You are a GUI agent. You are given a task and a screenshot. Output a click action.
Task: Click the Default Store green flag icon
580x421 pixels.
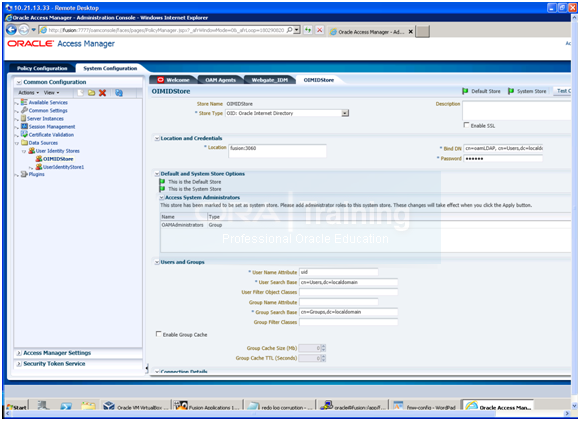coord(465,91)
